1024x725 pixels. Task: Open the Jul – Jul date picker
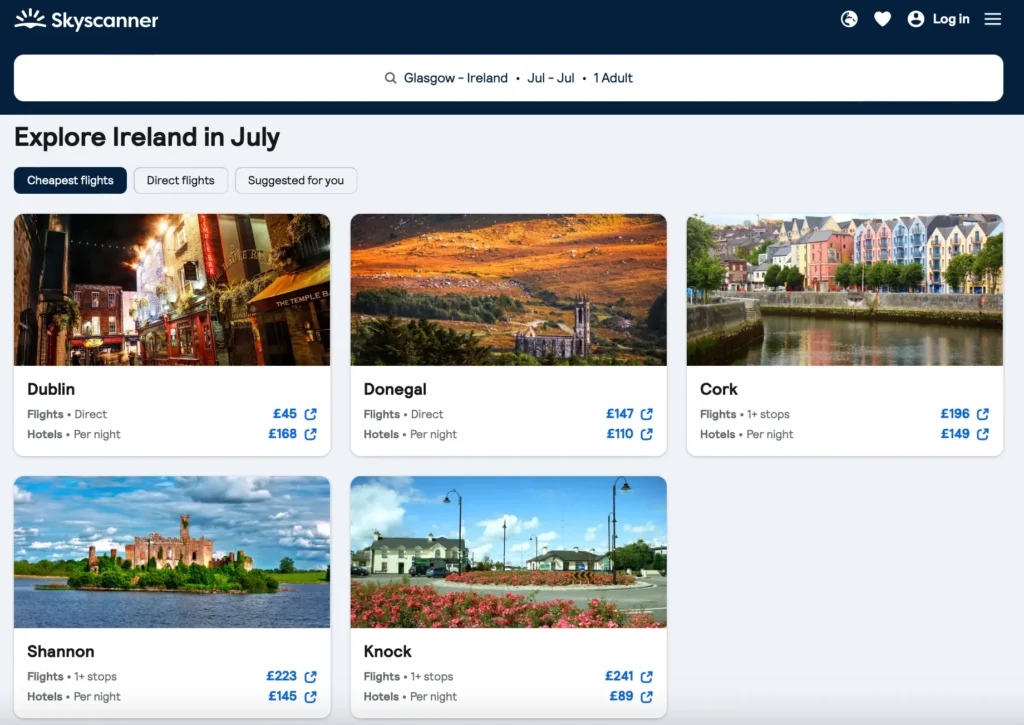(551, 77)
